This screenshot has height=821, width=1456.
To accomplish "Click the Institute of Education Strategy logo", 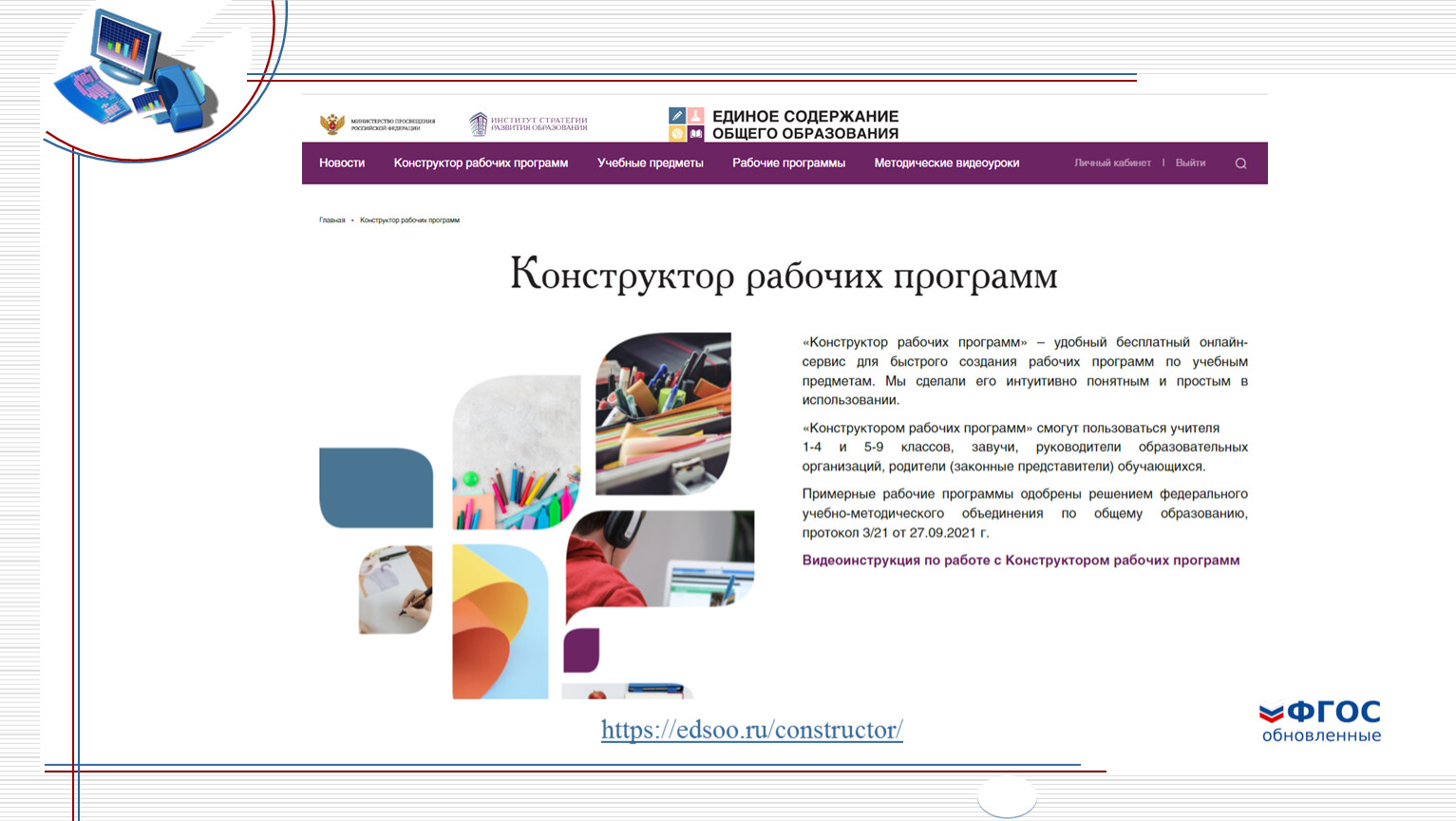I will click(x=529, y=124).
